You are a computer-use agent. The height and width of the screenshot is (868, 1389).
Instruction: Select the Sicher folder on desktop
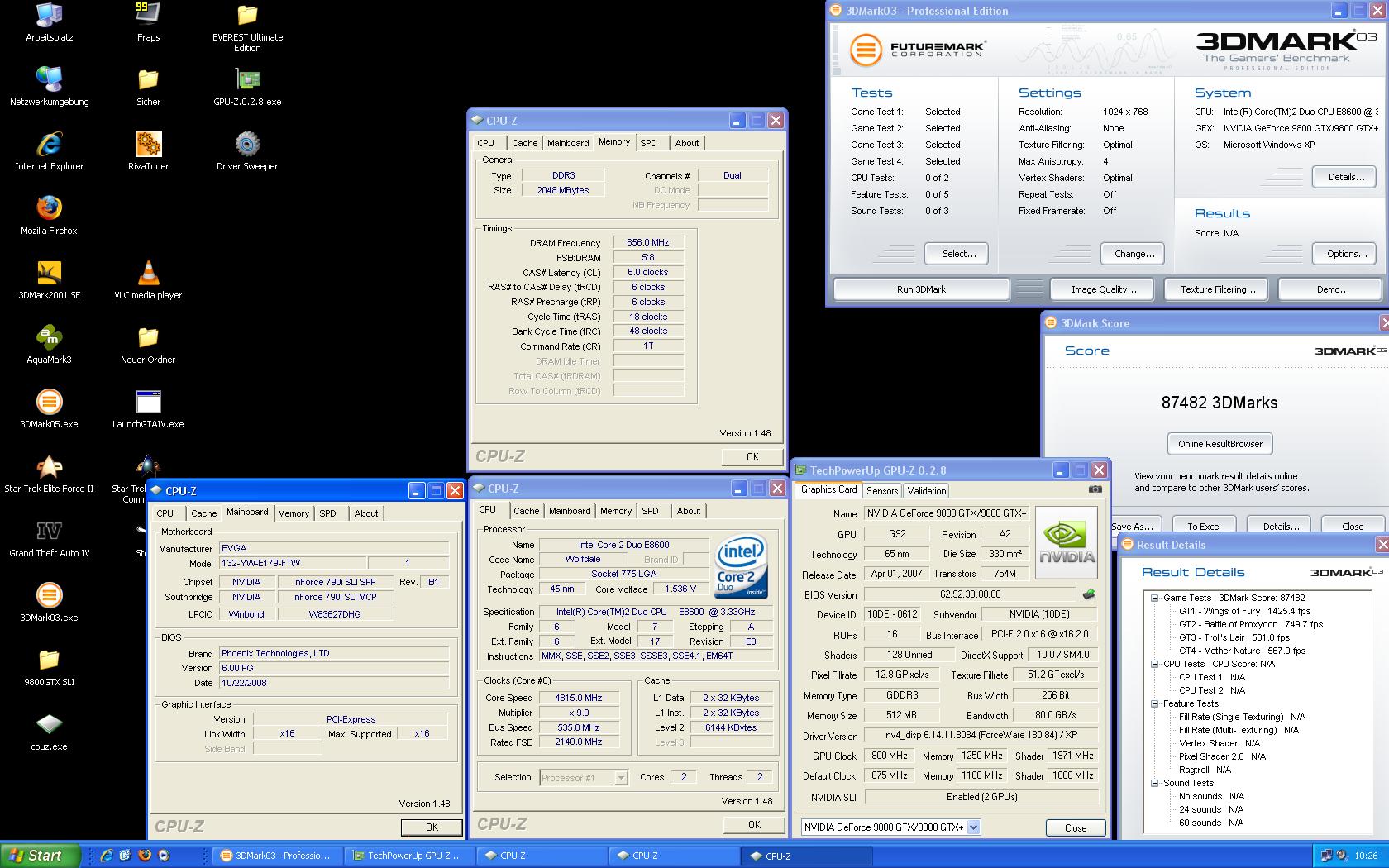point(148,87)
